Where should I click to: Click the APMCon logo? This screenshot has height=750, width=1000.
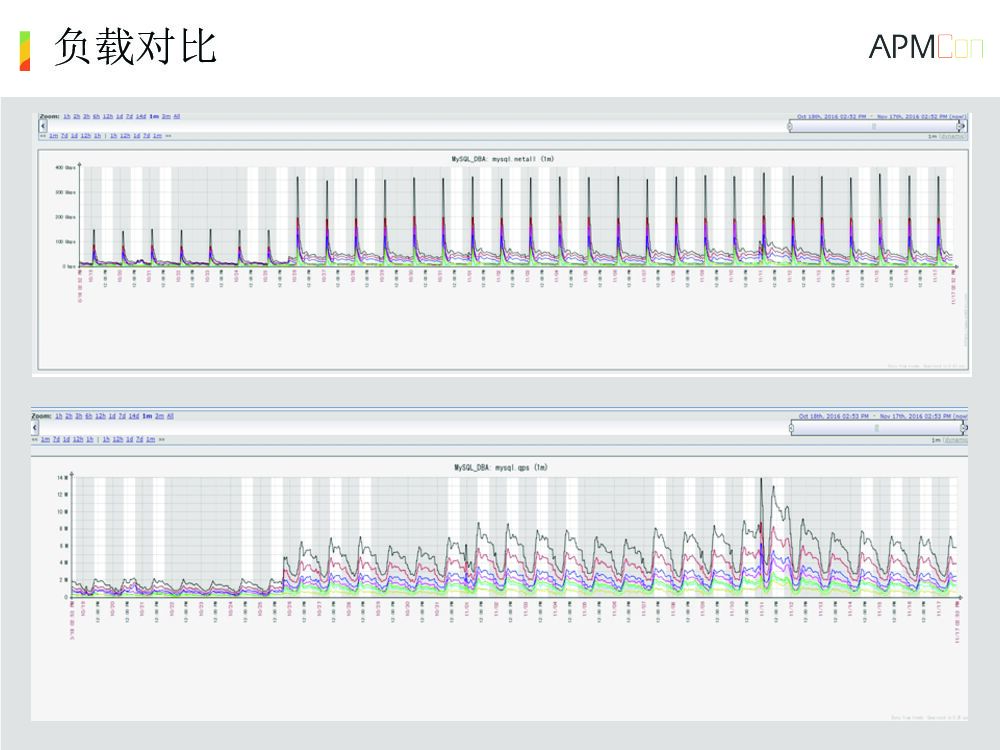pyautogui.click(x=925, y=47)
